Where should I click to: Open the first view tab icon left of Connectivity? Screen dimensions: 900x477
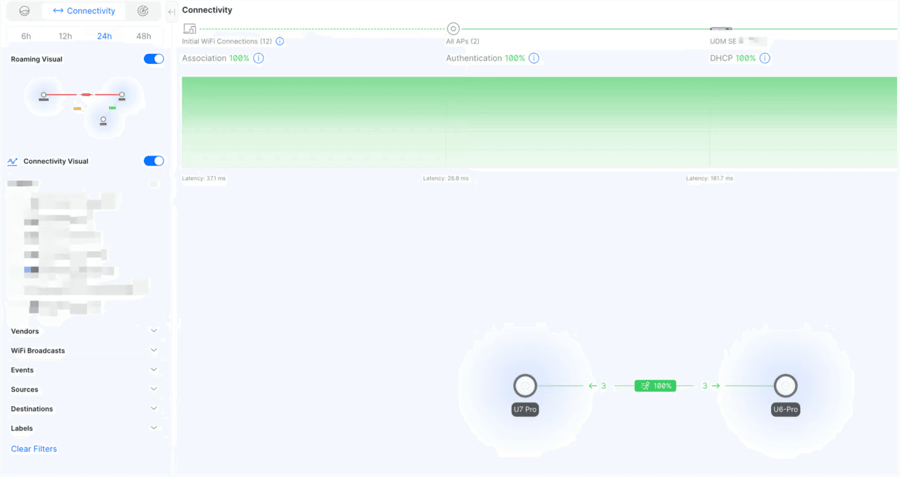coord(24,11)
